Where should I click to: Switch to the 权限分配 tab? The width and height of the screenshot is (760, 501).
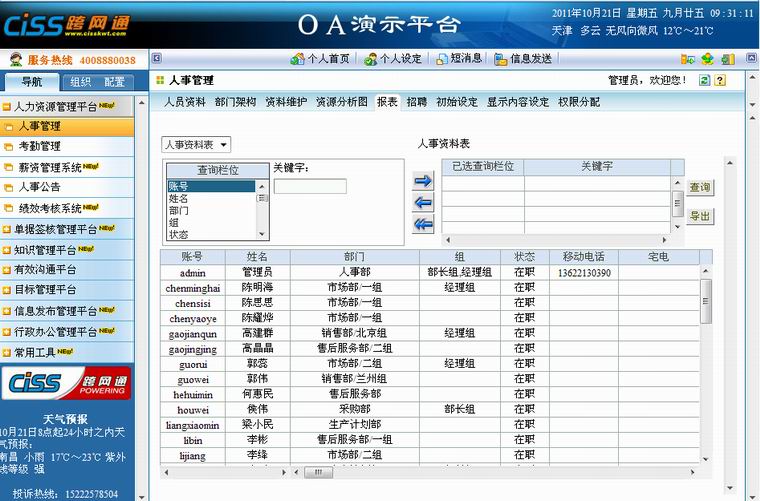click(x=579, y=102)
